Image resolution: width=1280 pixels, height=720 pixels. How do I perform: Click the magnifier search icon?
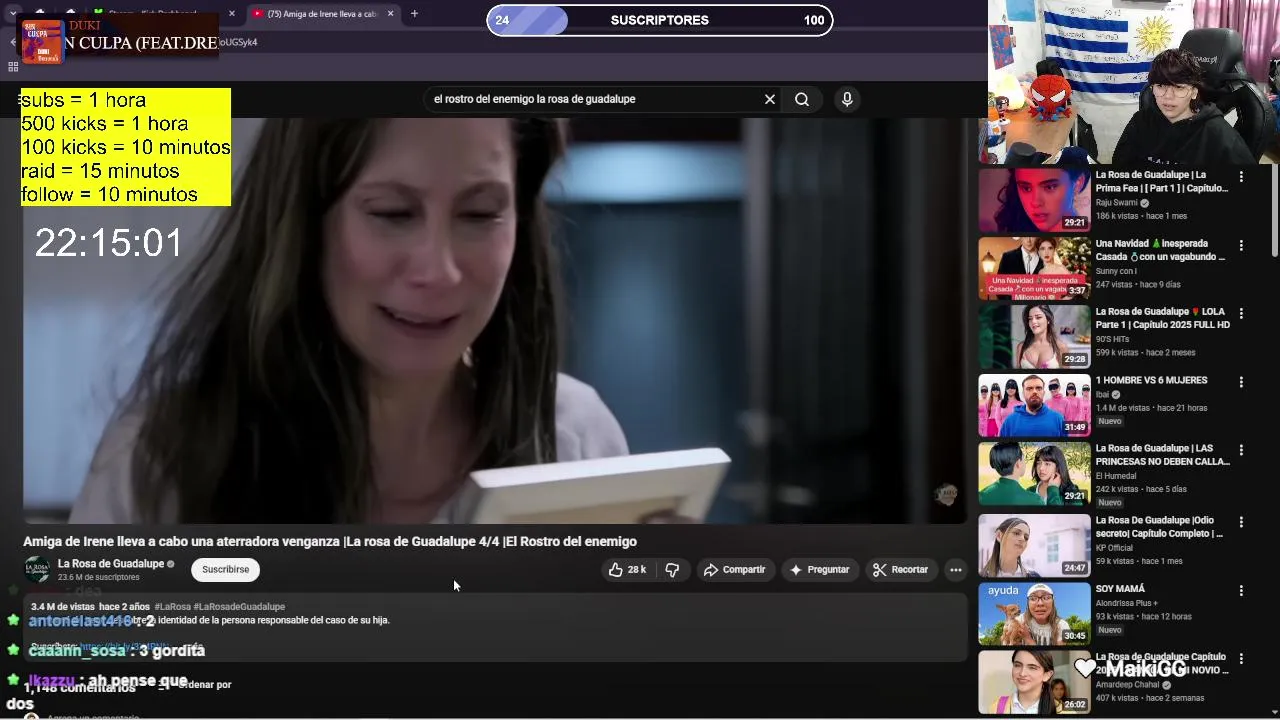point(802,99)
